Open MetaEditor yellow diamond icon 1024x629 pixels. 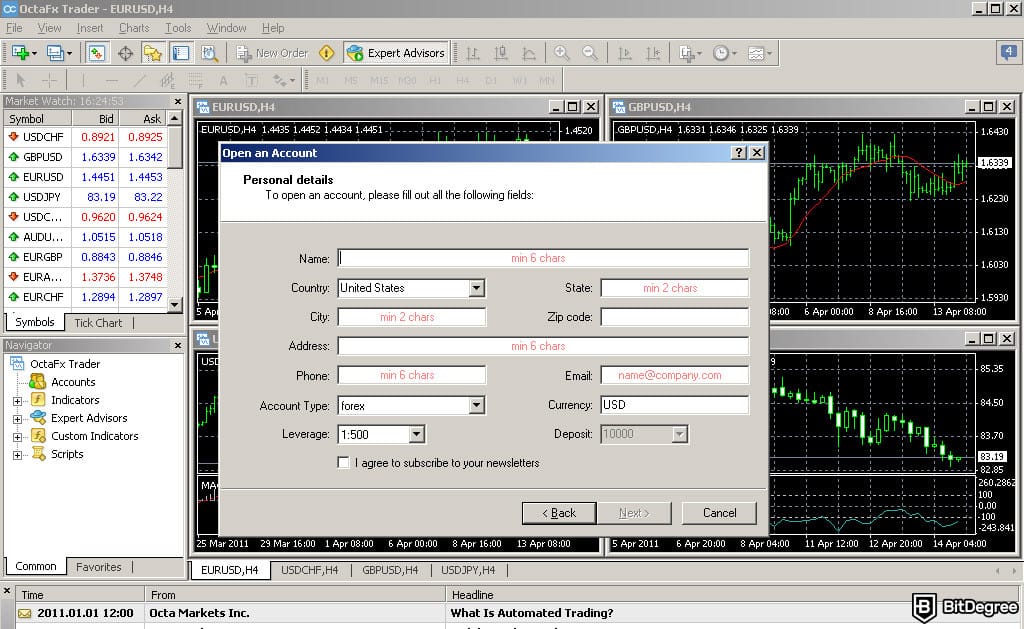click(x=327, y=53)
